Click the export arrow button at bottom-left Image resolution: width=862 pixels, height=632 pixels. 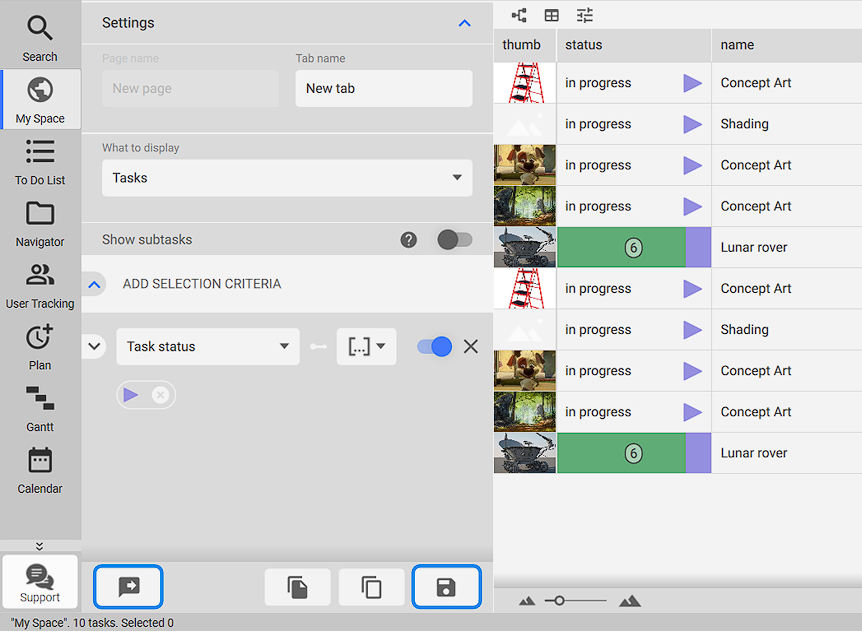point(128,586)
